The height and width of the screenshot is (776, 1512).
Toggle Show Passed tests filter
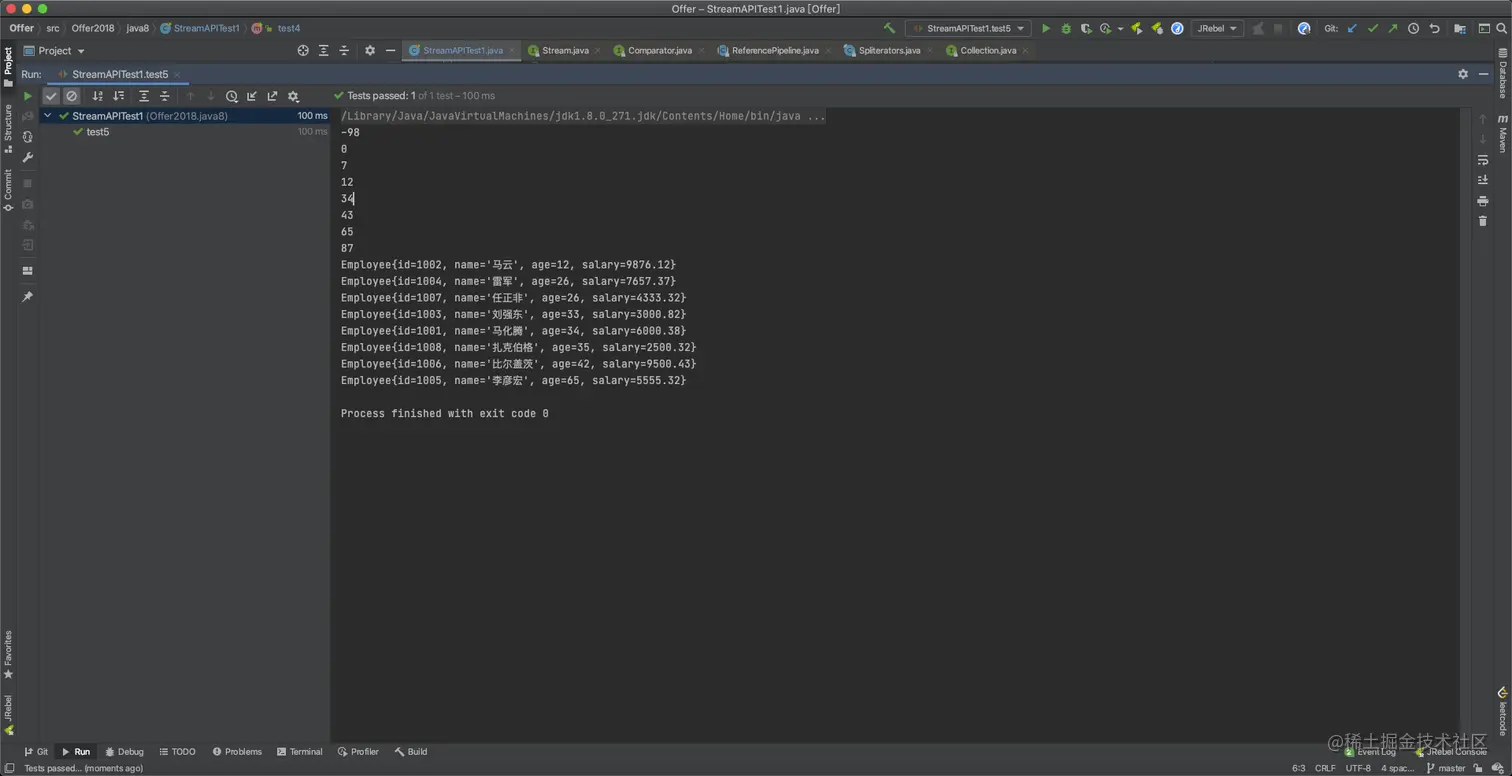pyautogui.click(x=51, y=96)
